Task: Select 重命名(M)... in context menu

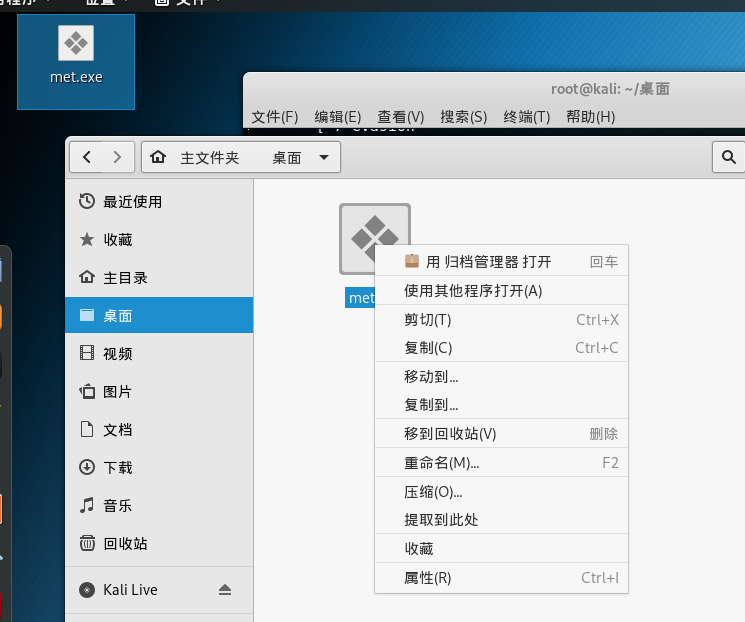Action: click(501, 462)
